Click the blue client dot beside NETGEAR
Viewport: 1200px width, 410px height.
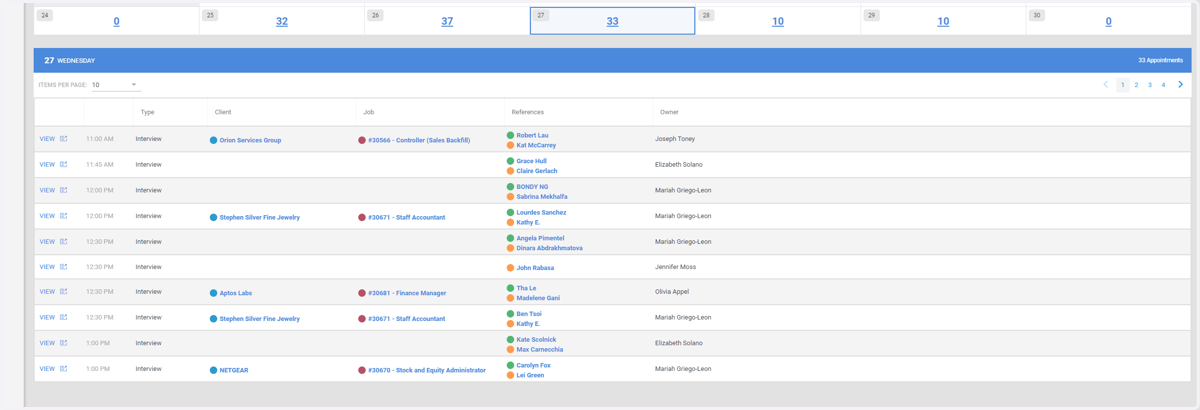coord(213,370)
